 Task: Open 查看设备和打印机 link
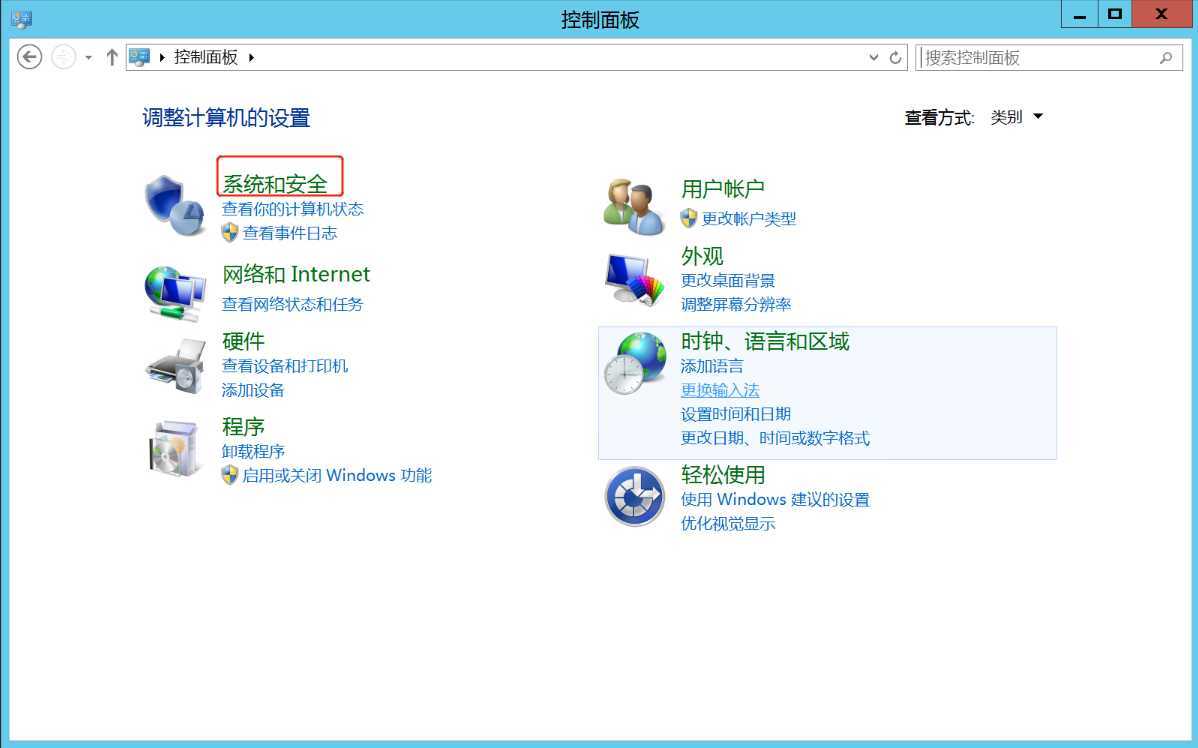tap(285, 366)
